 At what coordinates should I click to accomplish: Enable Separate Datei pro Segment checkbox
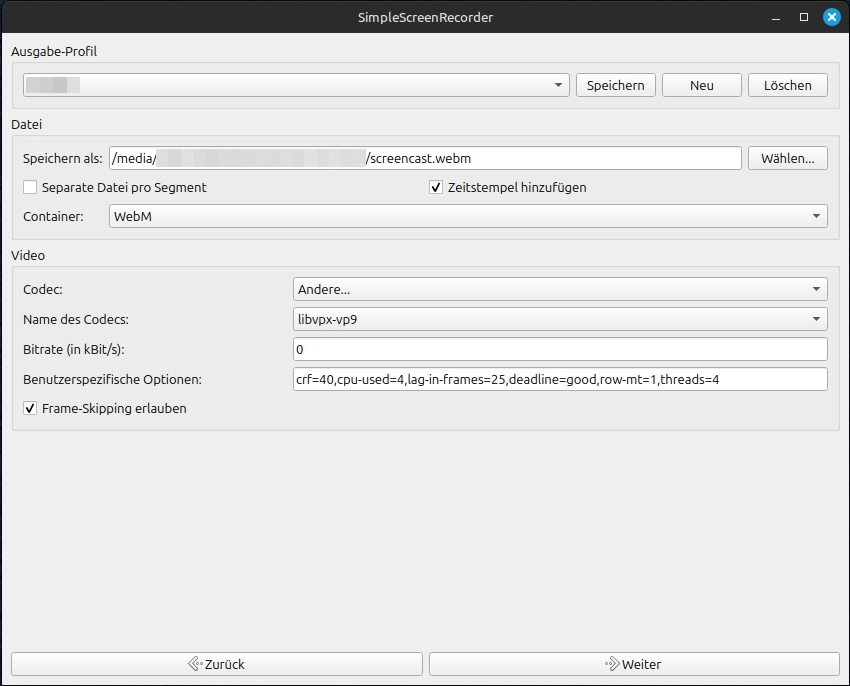click(x=30, y=188)
